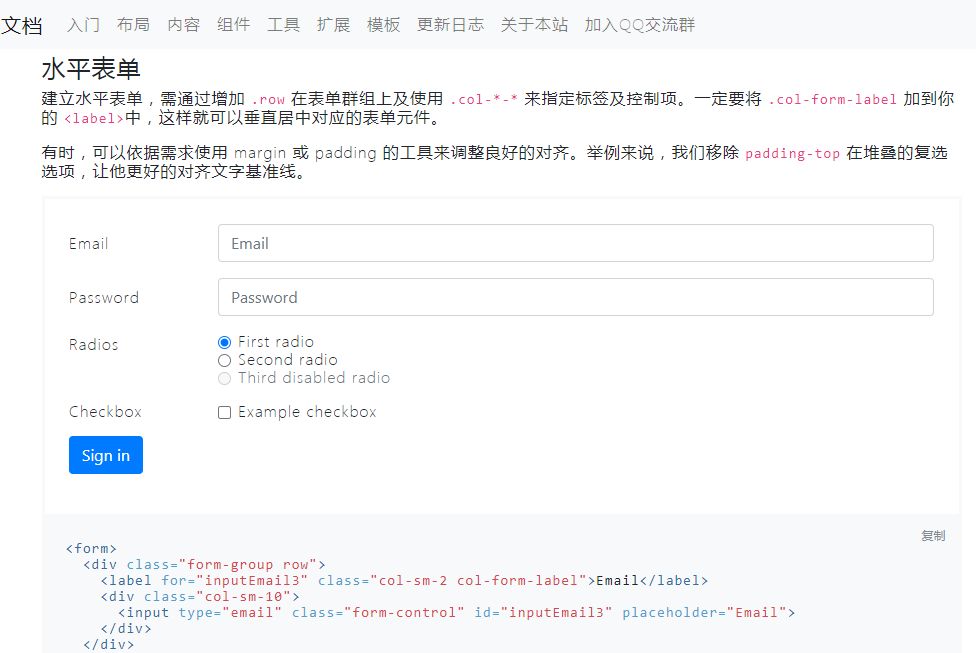The height and width of the screenshot is (653, 976).
Task: Open the 组件 menu item
Action: pos(233,25)
